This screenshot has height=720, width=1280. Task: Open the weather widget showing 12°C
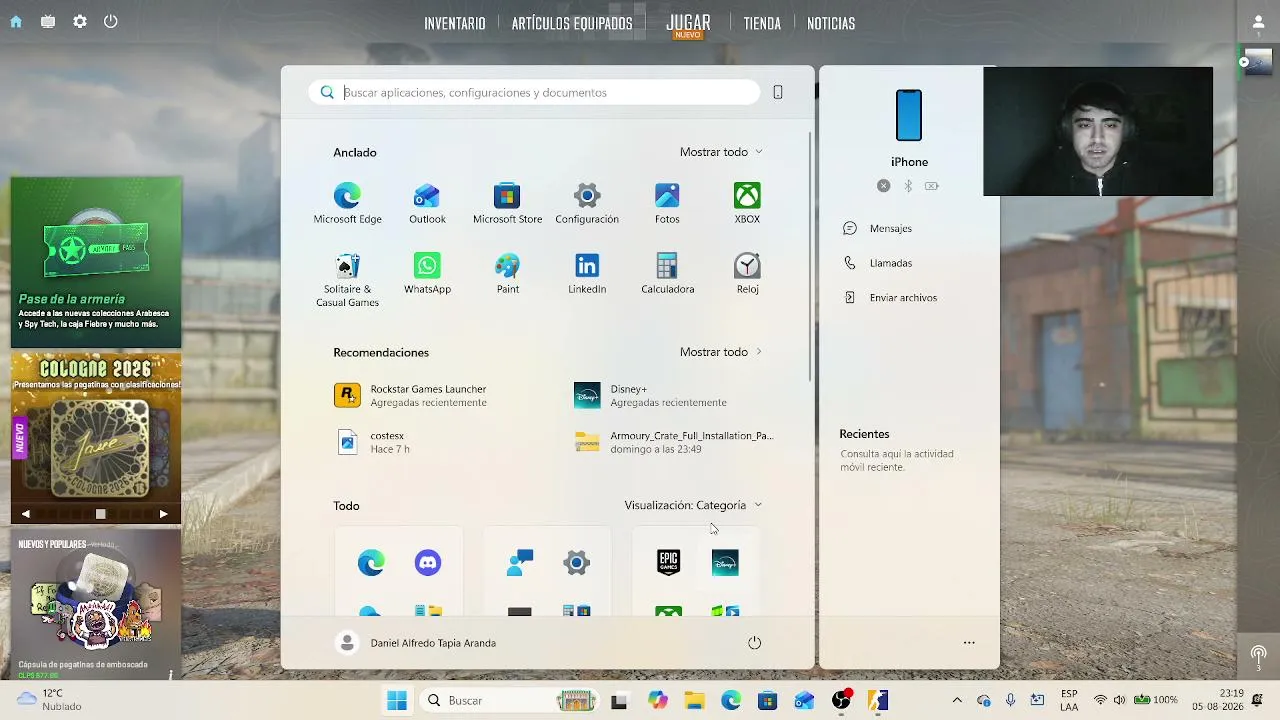pos(49,700)
